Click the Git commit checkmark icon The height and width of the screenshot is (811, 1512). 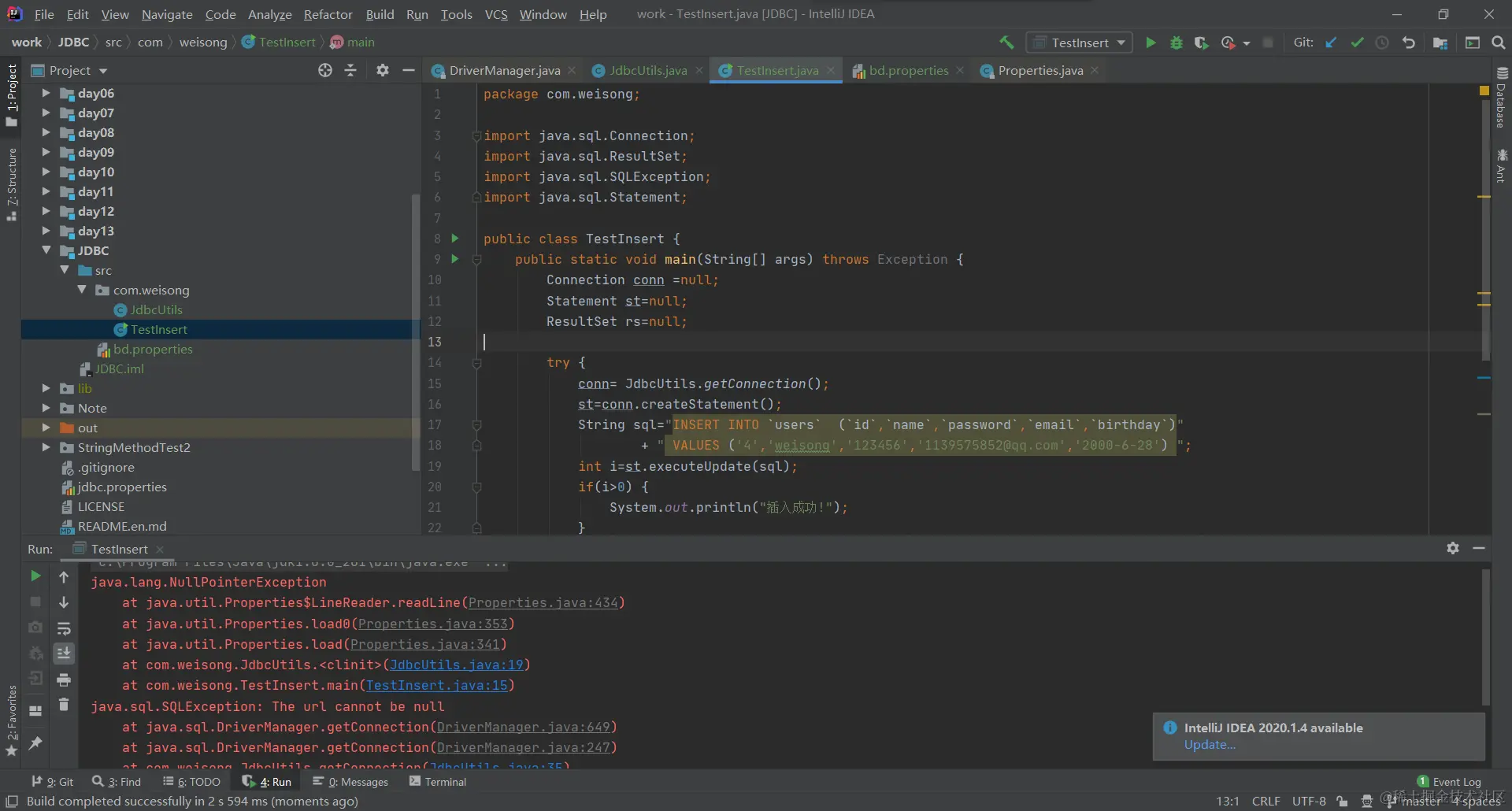pos(1357,43)
